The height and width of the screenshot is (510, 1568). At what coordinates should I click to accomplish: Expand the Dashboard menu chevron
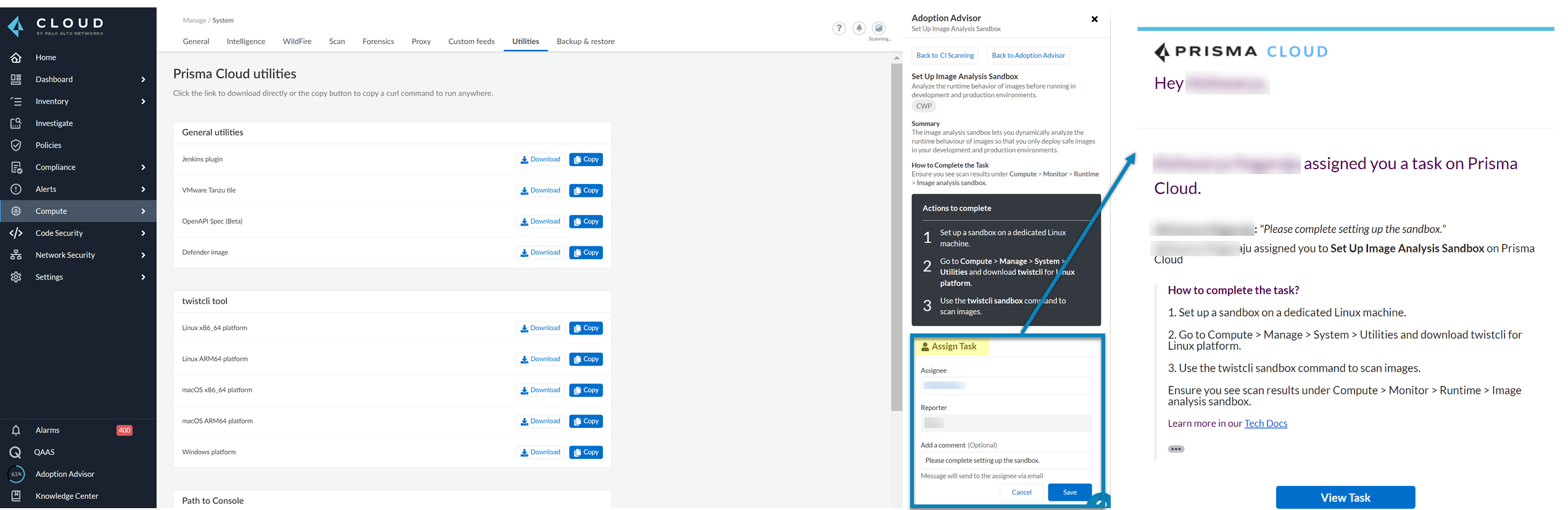pyautogui.click(x=143, y=80)
